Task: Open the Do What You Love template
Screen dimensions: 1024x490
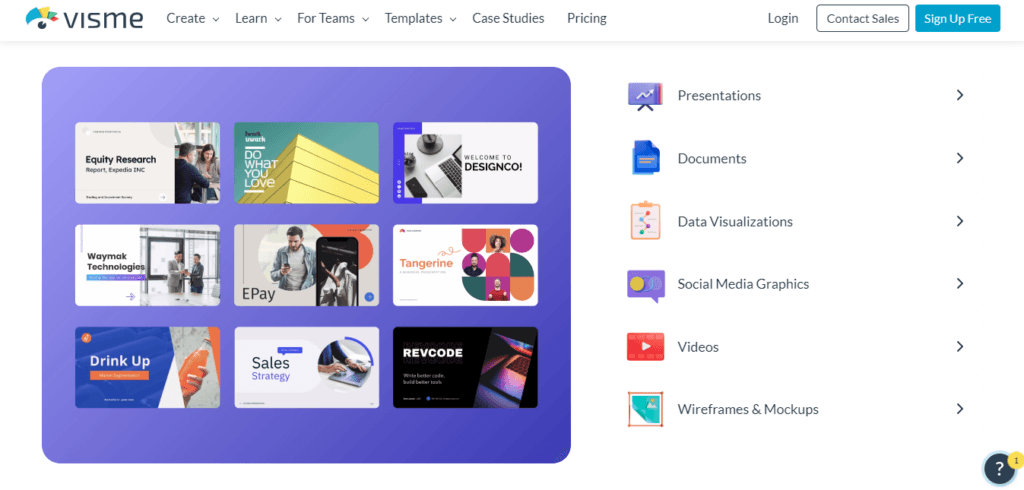Action: point(306,163)
